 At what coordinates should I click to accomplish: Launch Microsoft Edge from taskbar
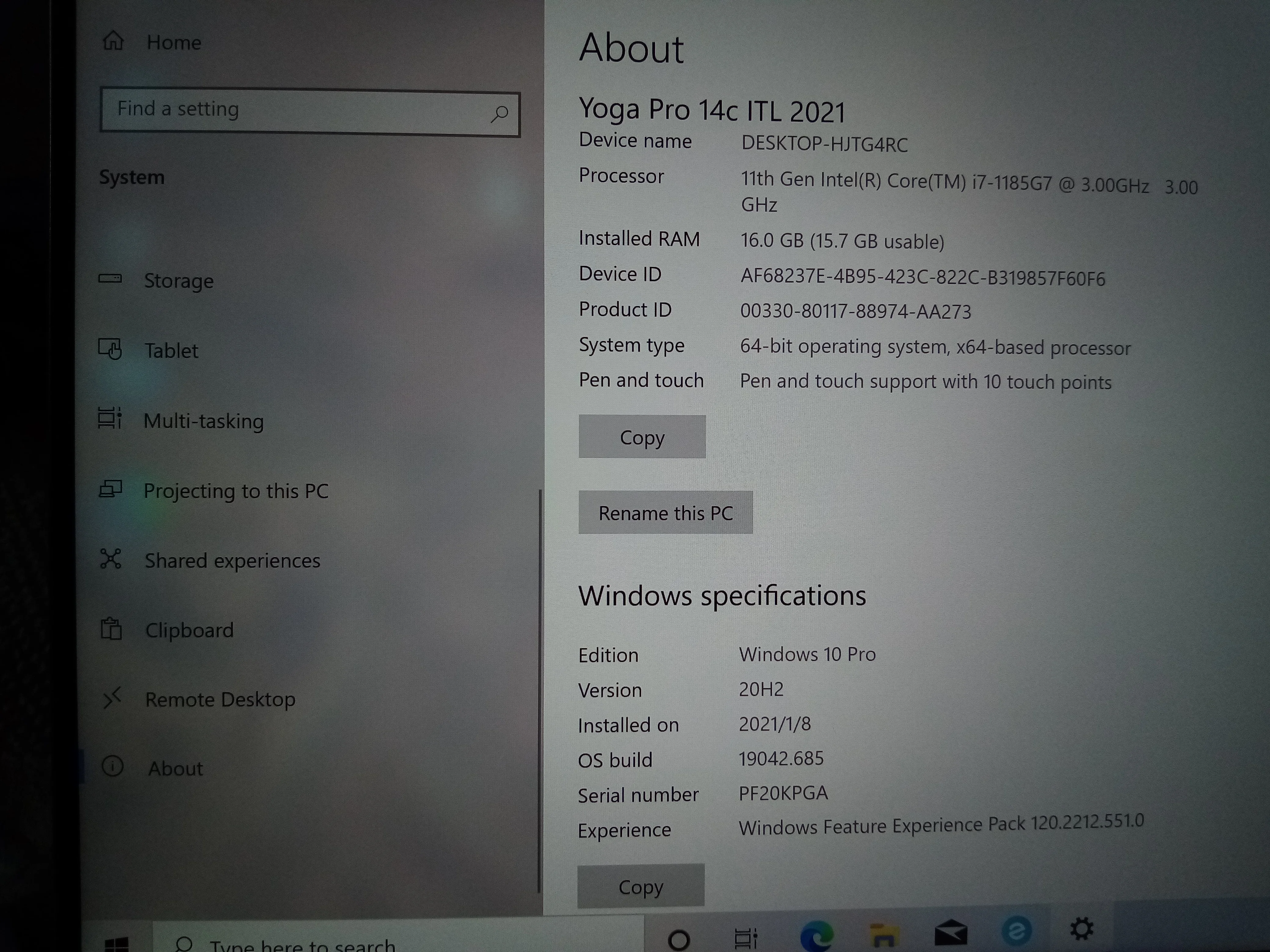click(x=816, y=936)
